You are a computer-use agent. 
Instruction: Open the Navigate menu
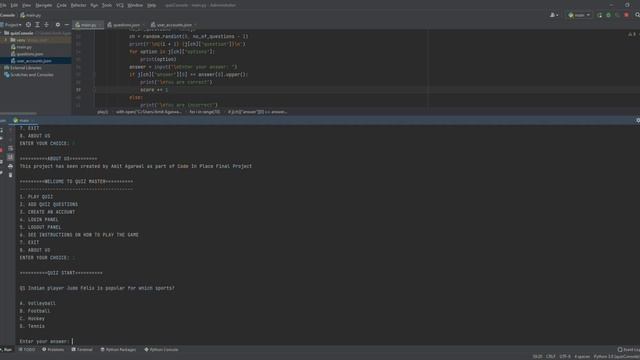point(44,5)
